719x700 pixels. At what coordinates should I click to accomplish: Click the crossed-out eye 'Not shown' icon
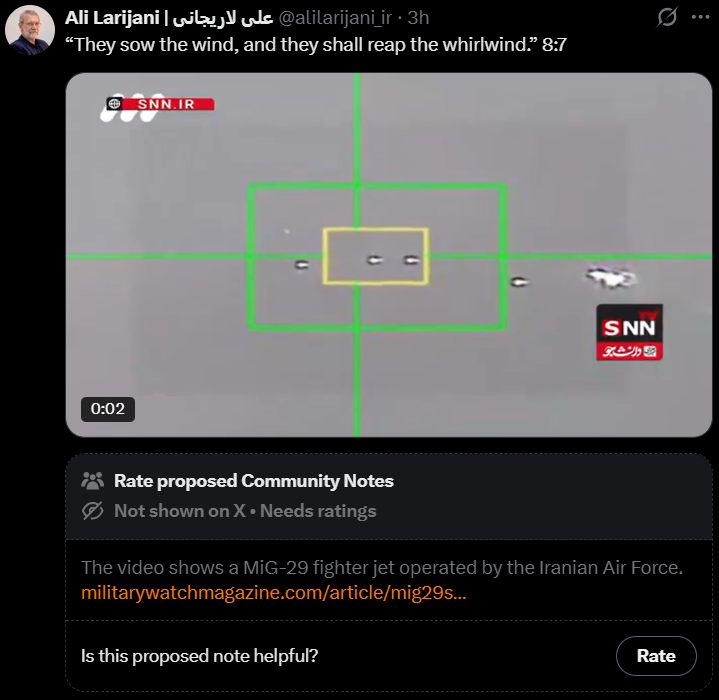tap(93, 511)
